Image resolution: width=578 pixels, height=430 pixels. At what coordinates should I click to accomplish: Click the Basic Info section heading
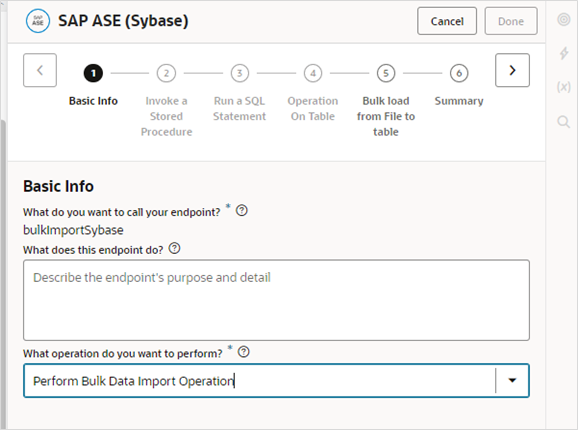(x=58, y=186)
